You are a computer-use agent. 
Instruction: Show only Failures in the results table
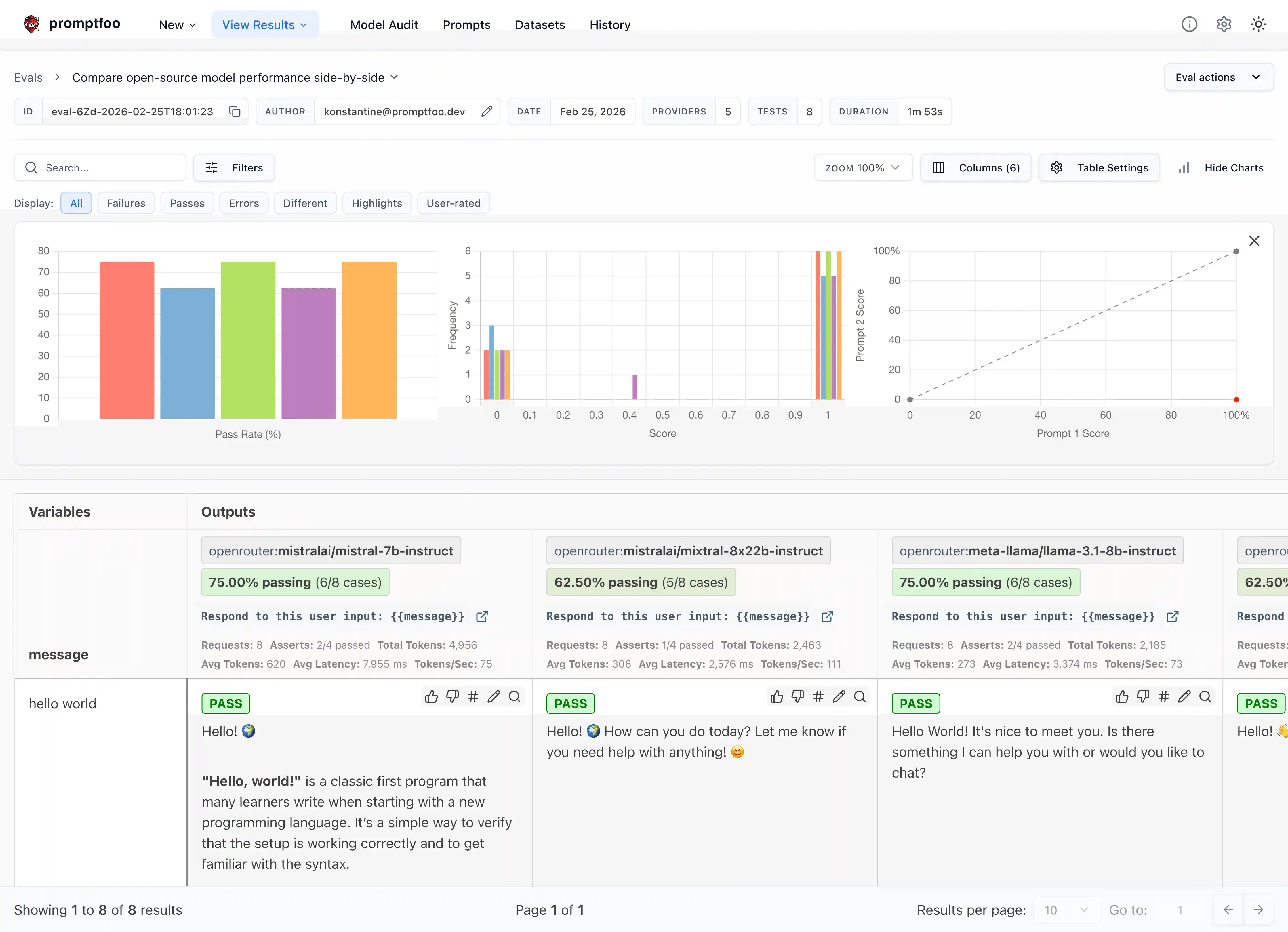point(126,203)
